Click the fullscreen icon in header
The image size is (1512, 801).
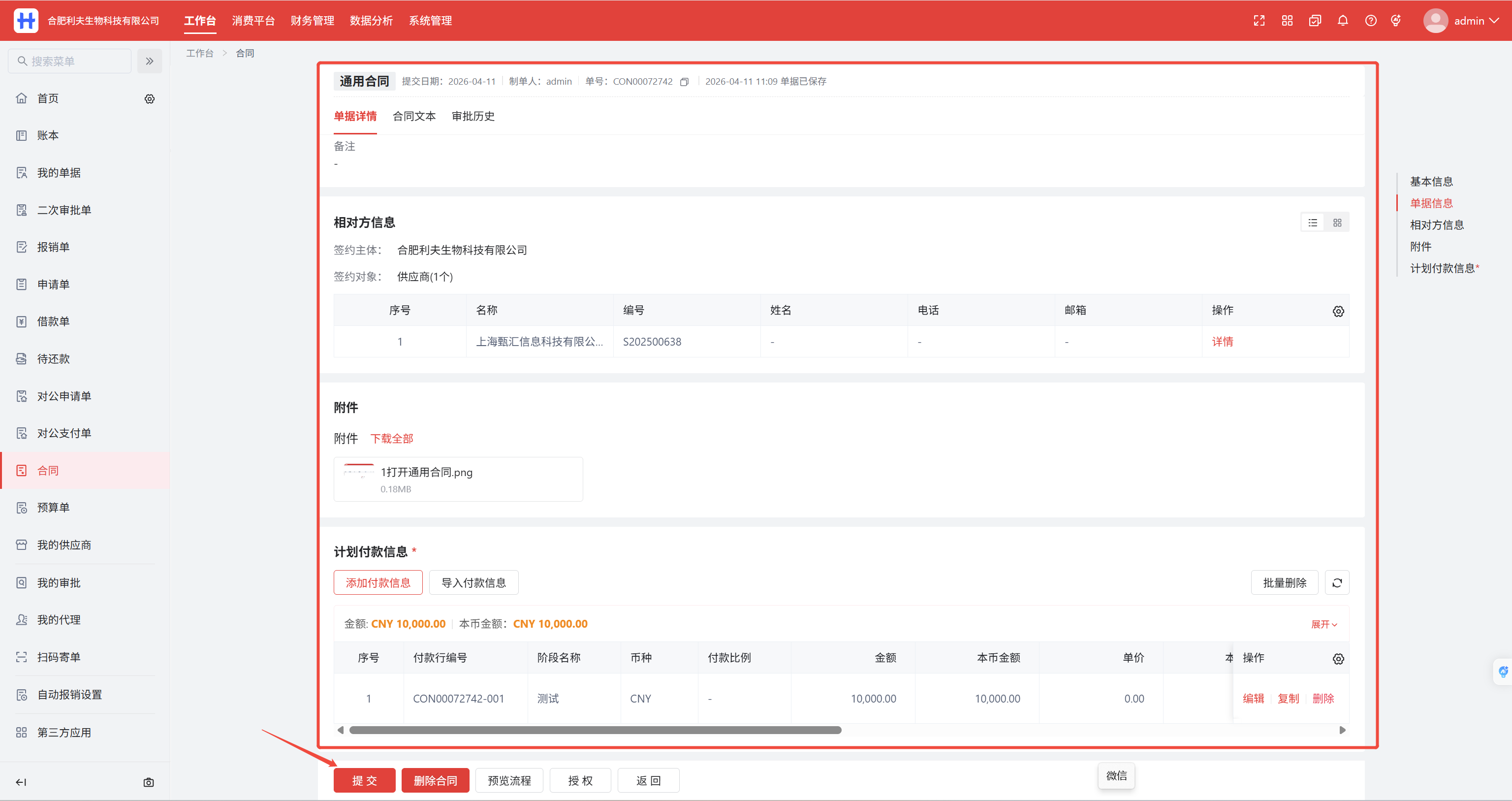point(1259,21)
